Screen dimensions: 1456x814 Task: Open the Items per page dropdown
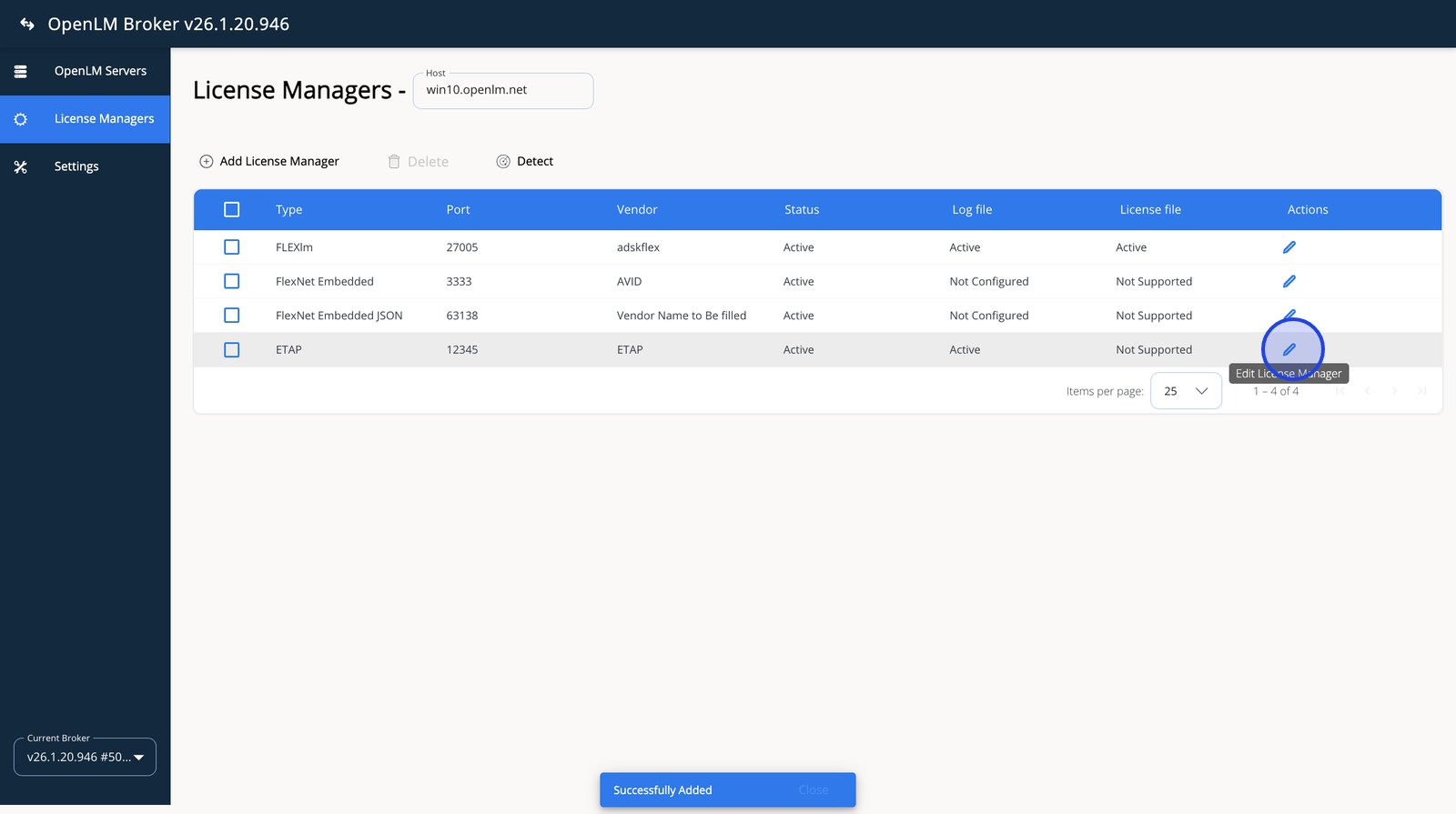1185,391
